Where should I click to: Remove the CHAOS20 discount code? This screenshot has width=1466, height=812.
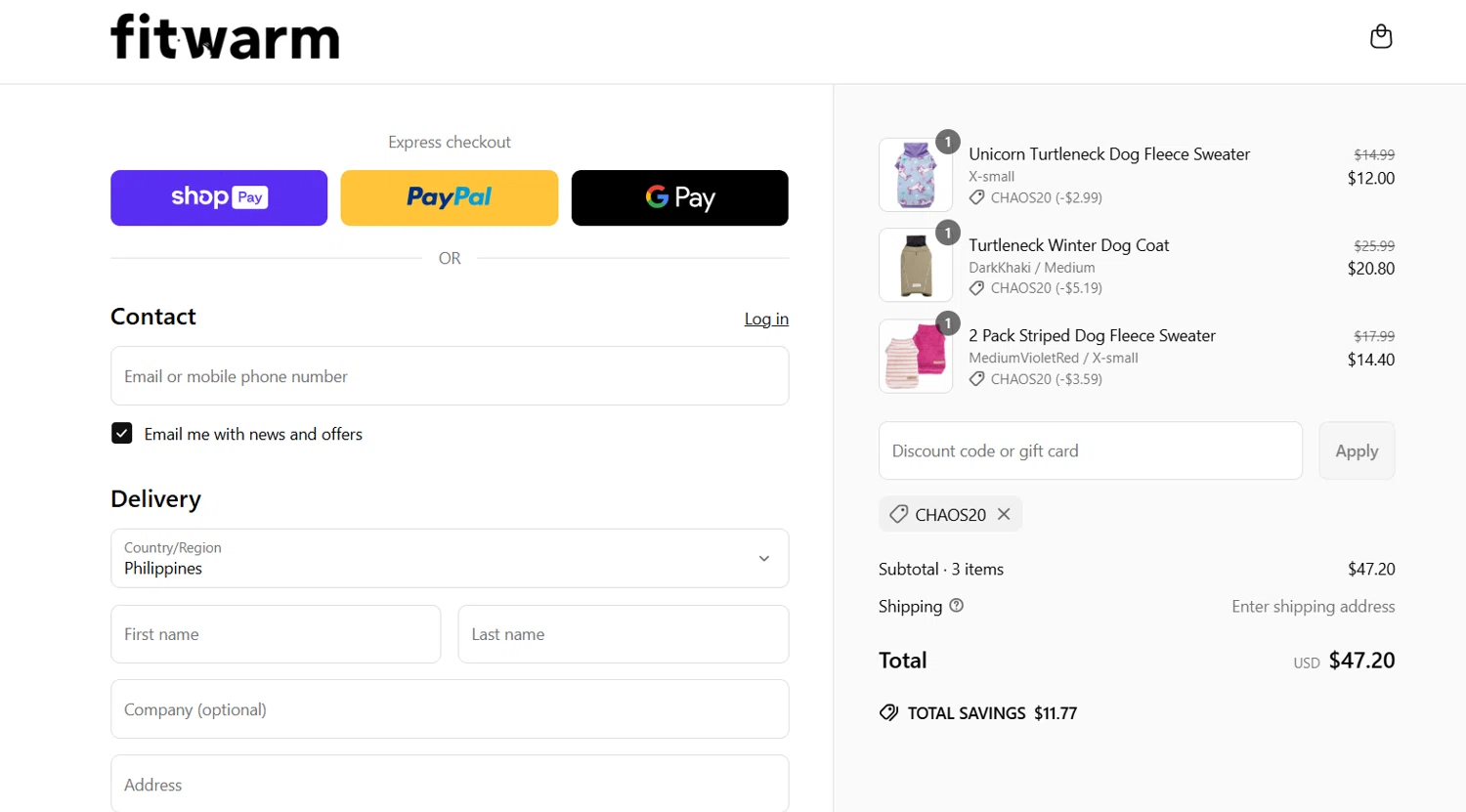click(1004, 514)
